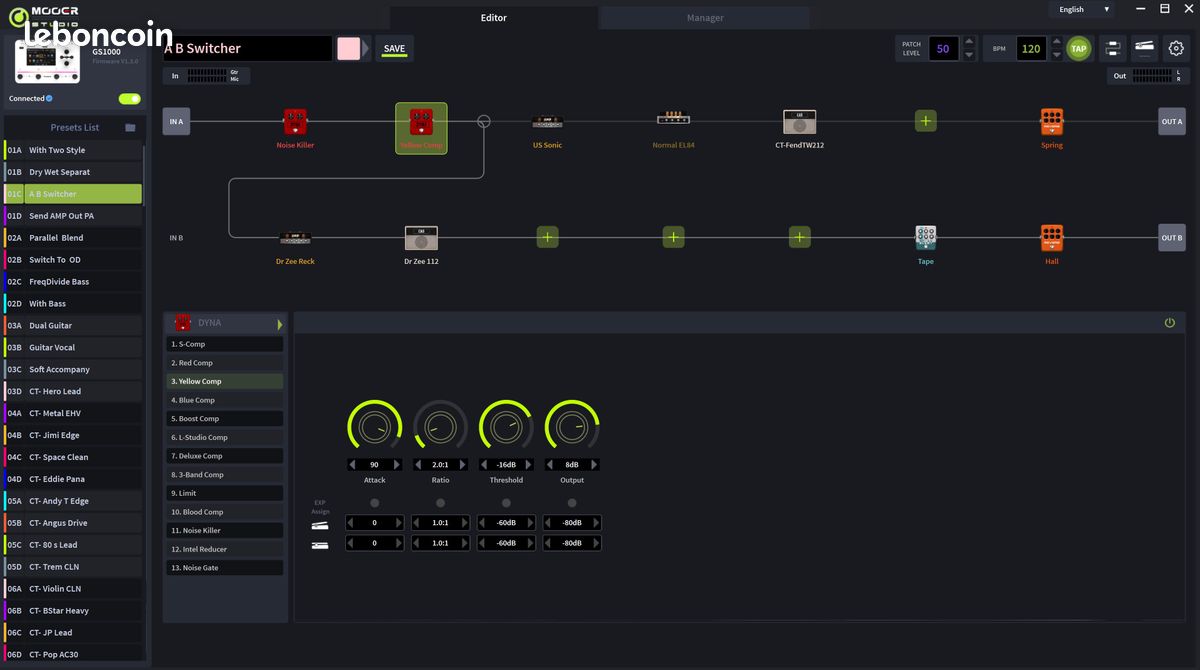This screenshot has width=1200, height=670.
Task: Click the lower EXP pedal assign icon
Action: (320, 545)
